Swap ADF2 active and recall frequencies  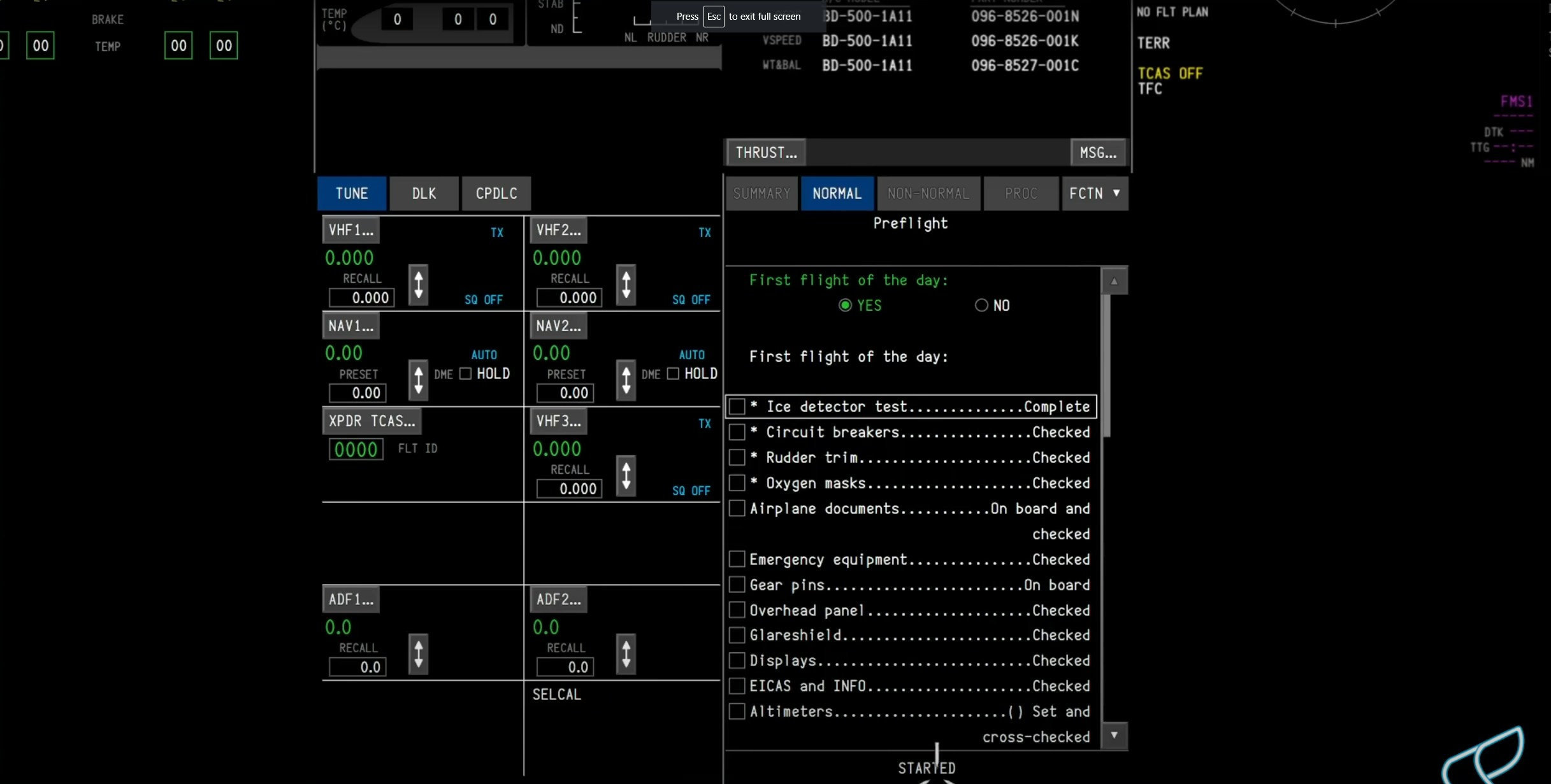[x=626, y=653]
